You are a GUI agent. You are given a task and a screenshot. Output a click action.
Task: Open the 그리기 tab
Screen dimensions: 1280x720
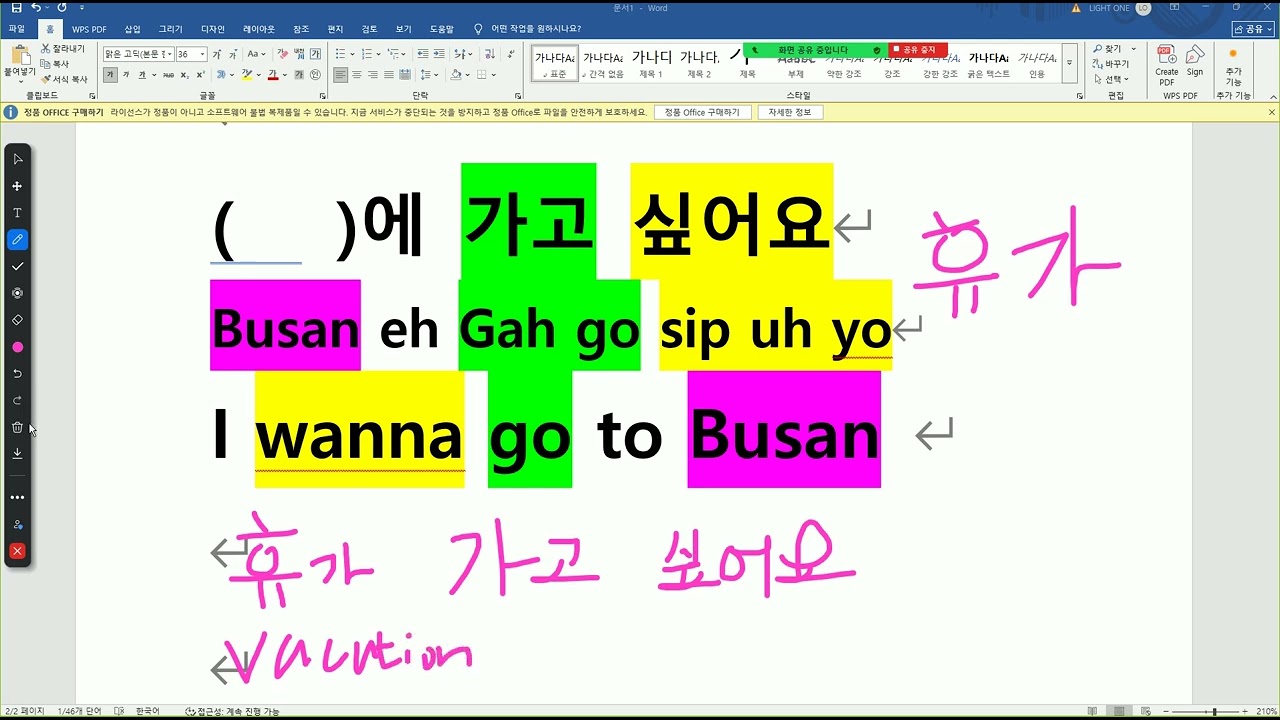click(170, 29)
